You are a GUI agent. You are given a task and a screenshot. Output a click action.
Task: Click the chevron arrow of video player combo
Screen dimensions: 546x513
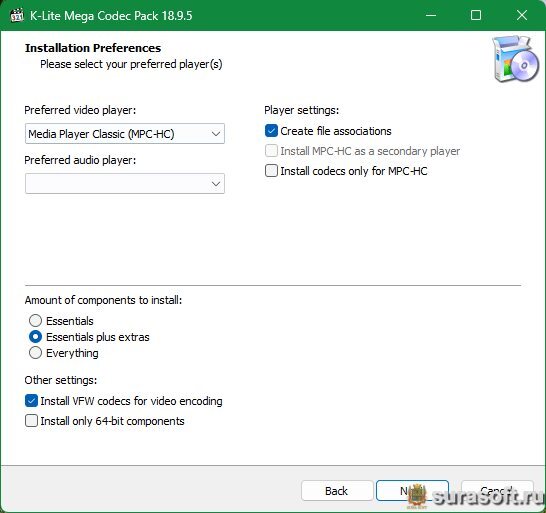(x=216, y=134)
